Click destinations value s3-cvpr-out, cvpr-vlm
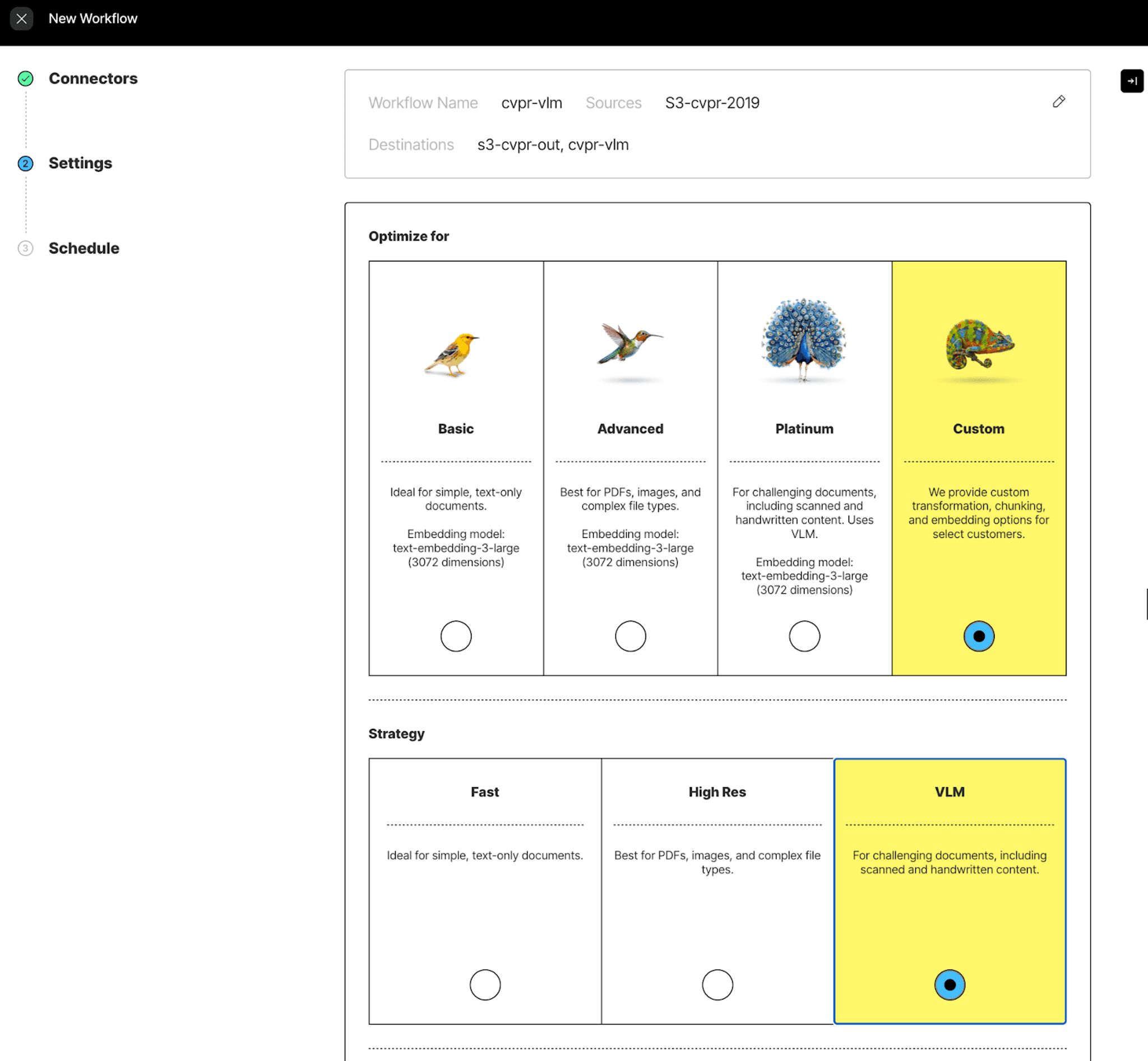Viewport: 1148px width, 1061px height. pyautogui.click(x=553, y=145)
